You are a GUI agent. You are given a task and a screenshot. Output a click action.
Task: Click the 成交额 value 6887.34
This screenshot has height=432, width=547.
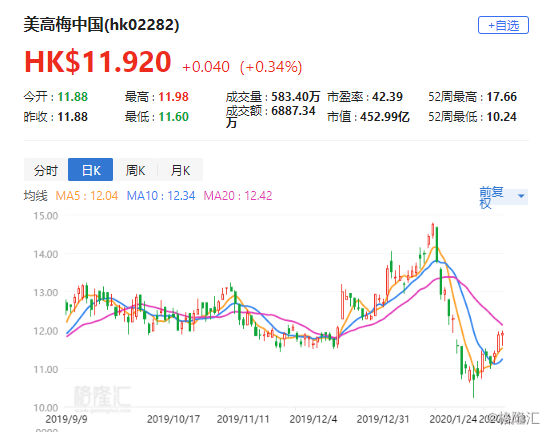click(x=293, y=111)
